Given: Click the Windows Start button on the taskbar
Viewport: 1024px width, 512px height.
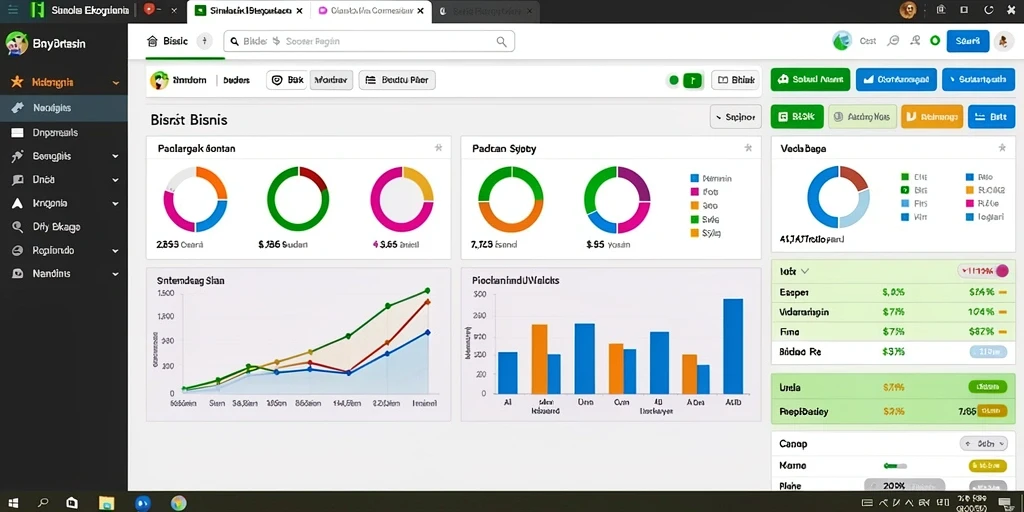Looking at the screenshot, I should coord(12,503).
